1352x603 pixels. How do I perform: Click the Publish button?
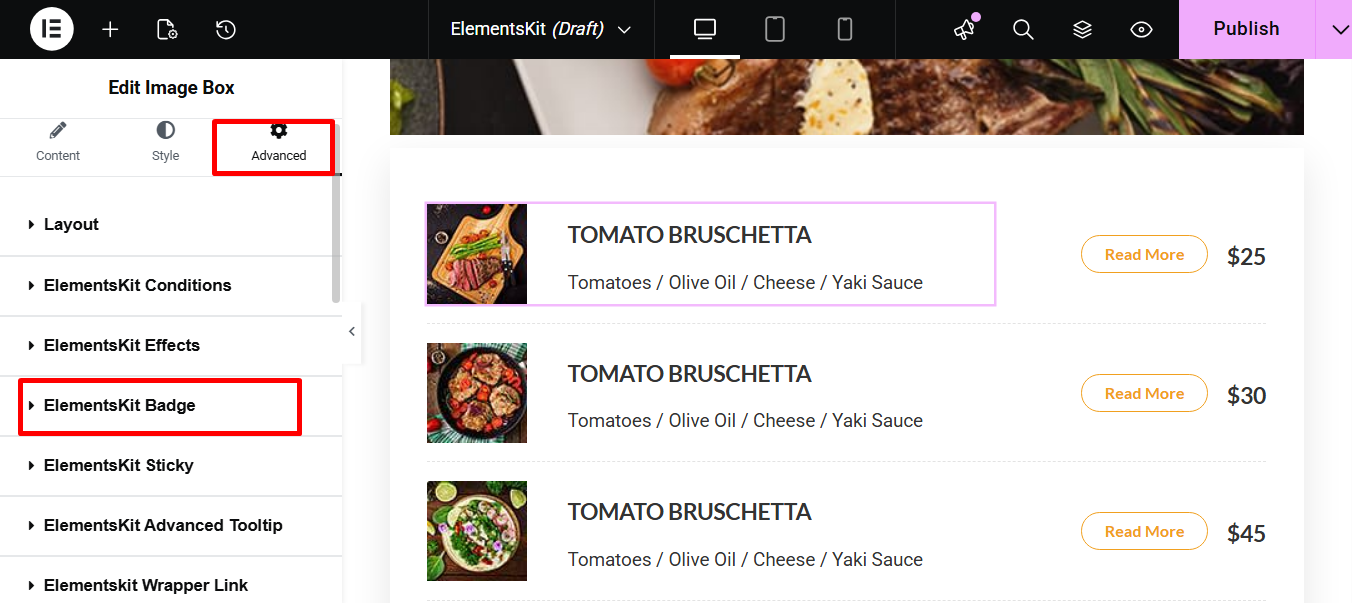pos(1246,29)
